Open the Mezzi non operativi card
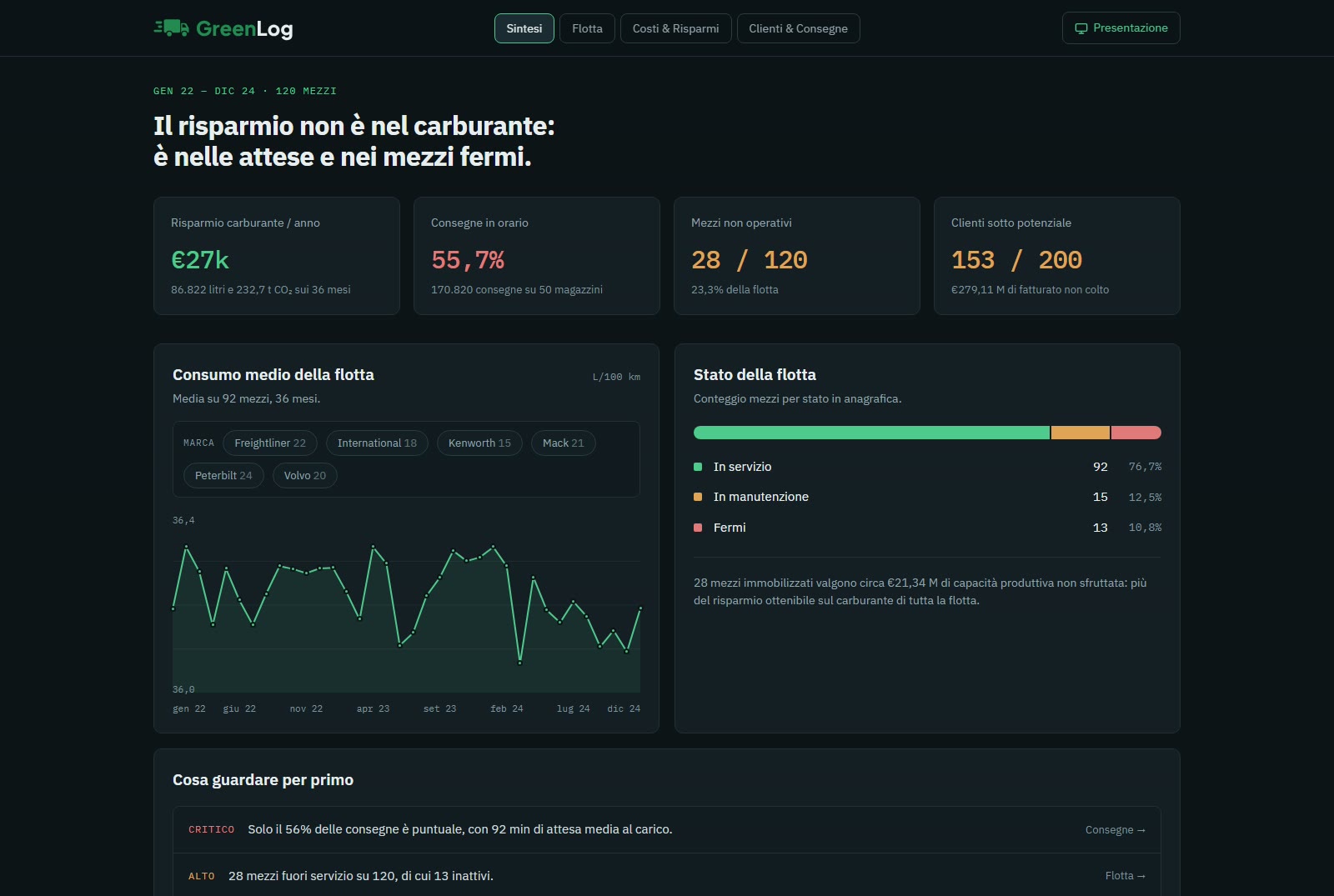1334x896 pixels. (x=797, y=256)
